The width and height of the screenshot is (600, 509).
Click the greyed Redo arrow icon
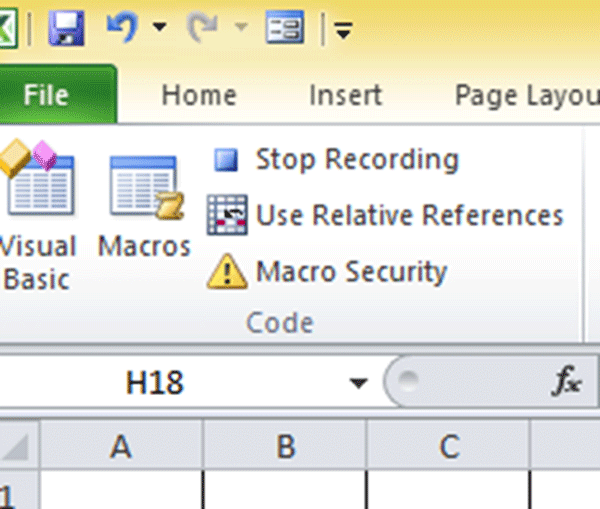pos(202,26)
